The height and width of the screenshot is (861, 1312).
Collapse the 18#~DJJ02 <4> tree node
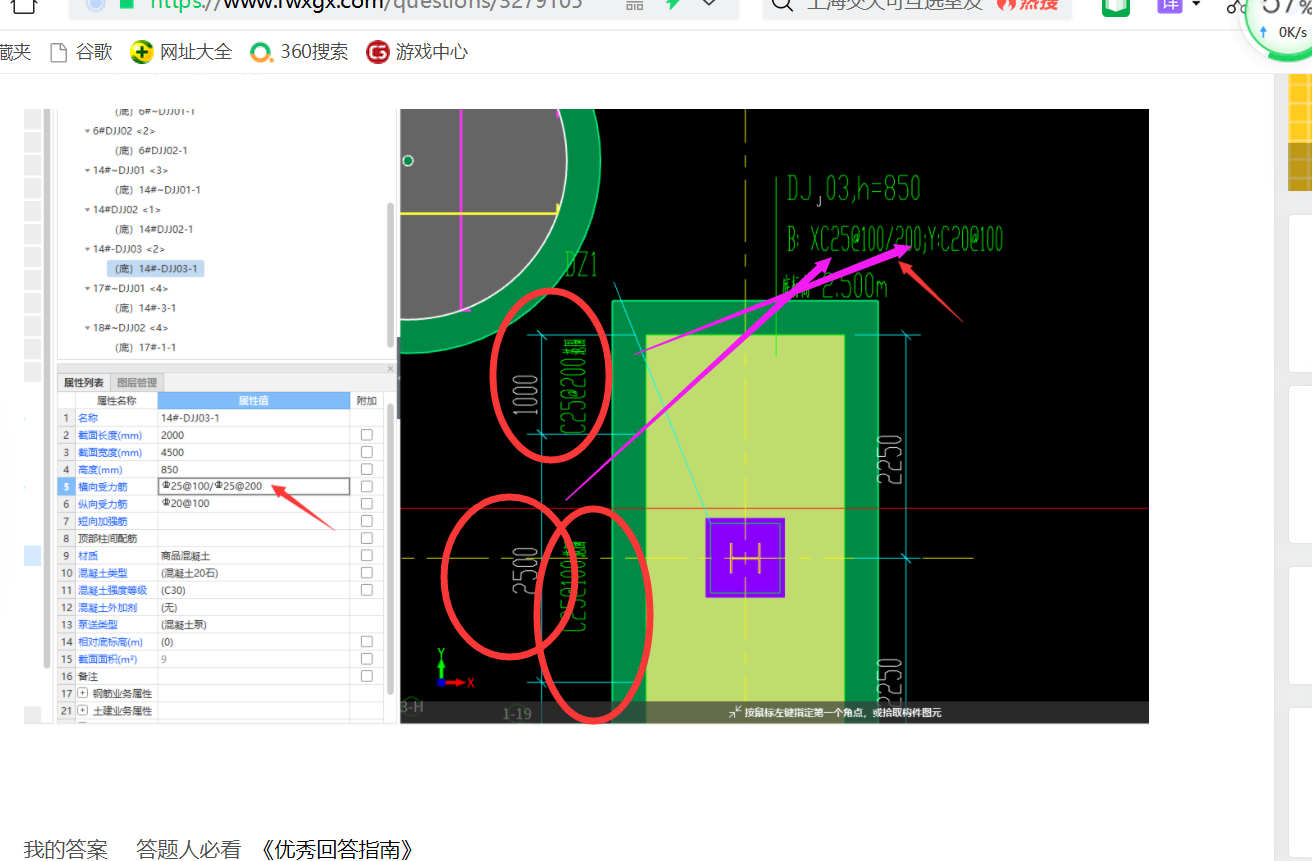[x=87, y=328]
